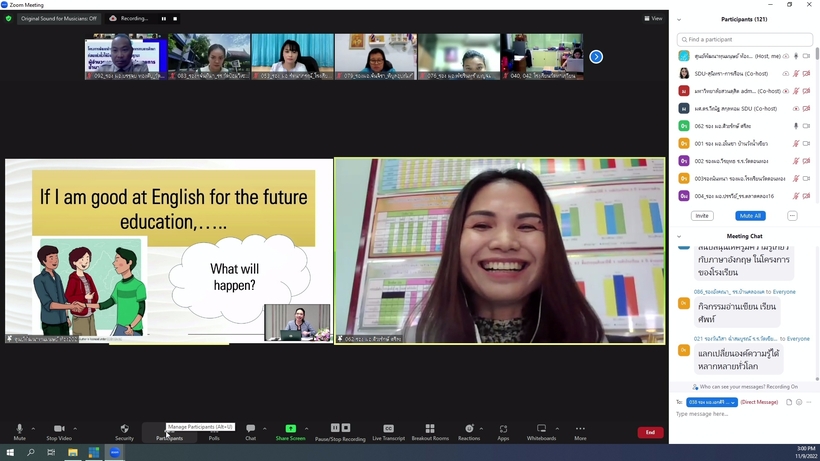
Task: Open Breakout Rooms icon
Action: coord(430,429)
